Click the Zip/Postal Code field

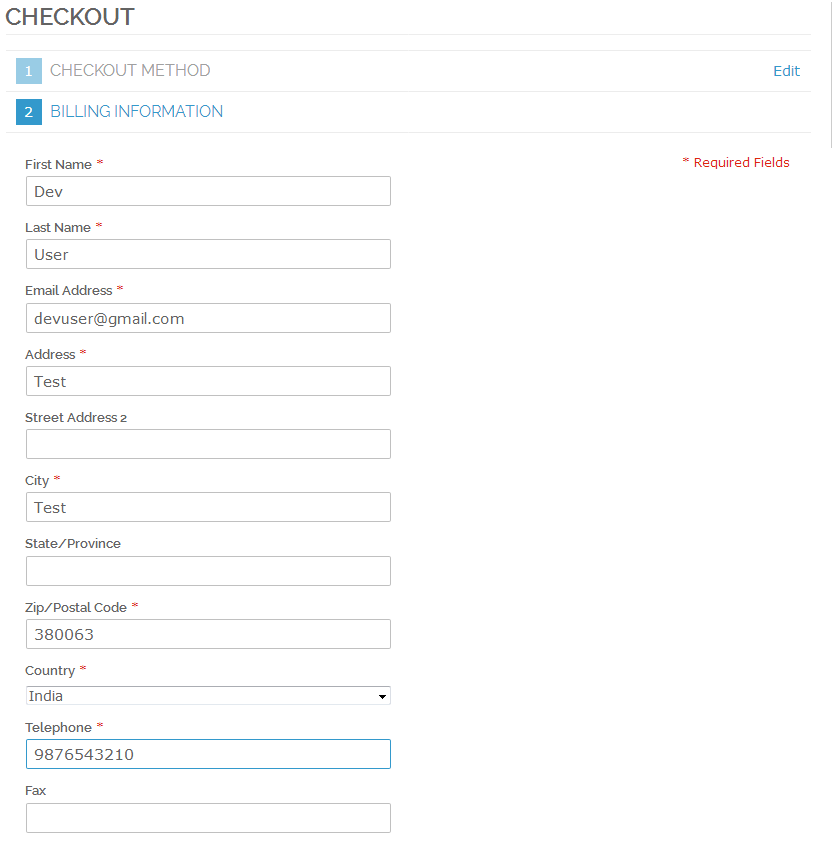pos(208,634)
